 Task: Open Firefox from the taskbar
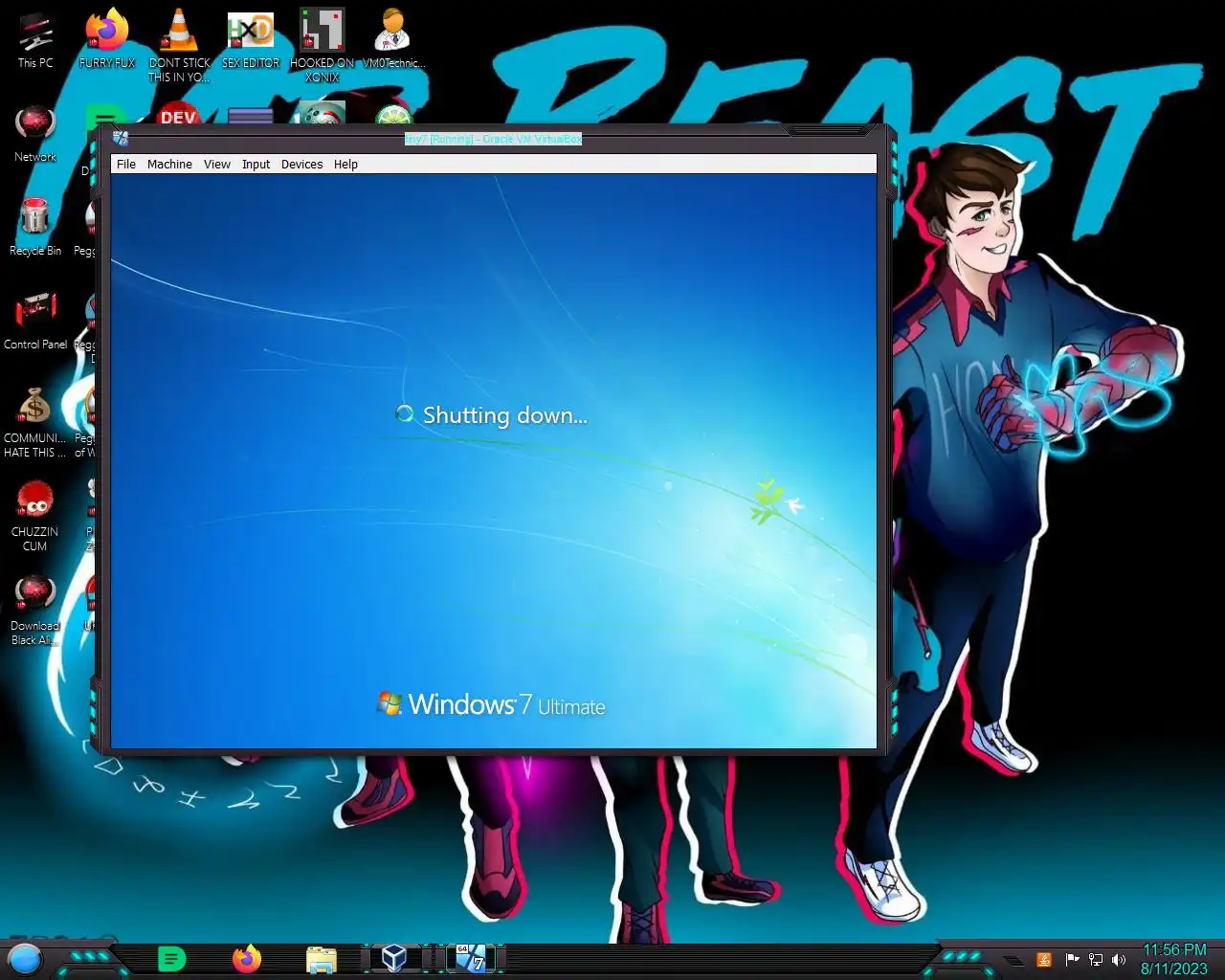[x=247, y=958]
